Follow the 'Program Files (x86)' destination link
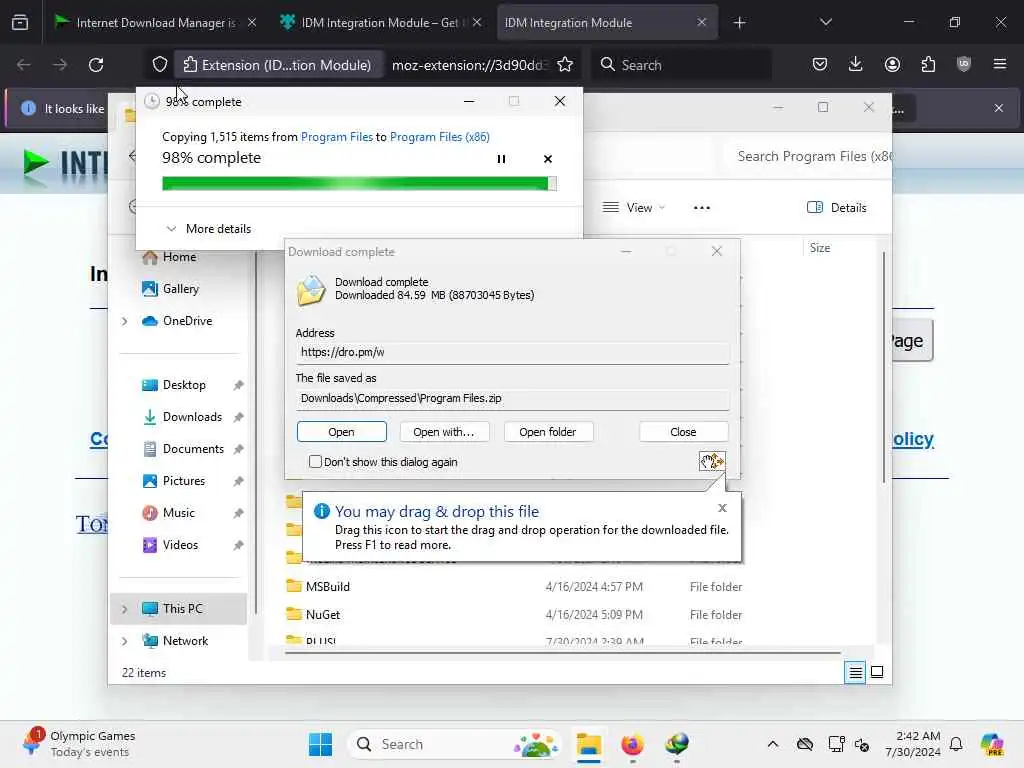The image size is (1024, 768). (440, 136)
